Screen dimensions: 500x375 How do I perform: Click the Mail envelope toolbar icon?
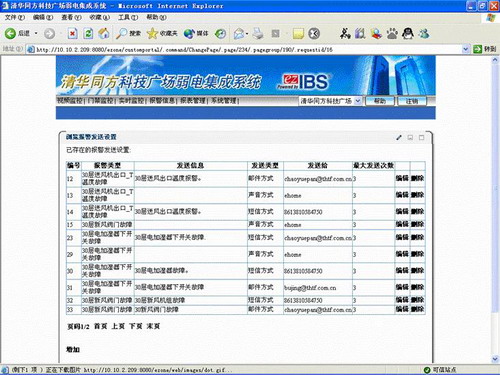click(x=239, y=33)
